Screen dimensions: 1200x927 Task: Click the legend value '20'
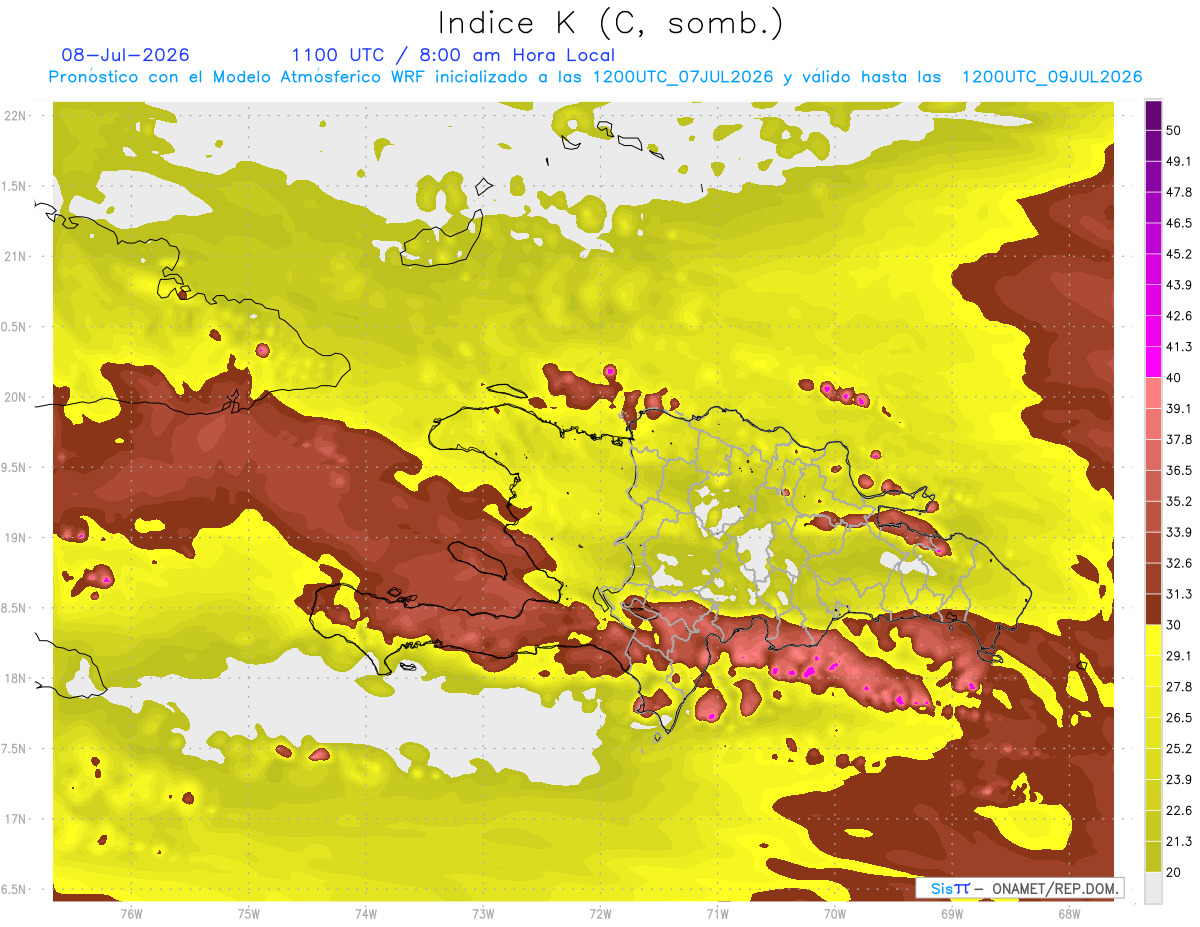point(1174,873)
